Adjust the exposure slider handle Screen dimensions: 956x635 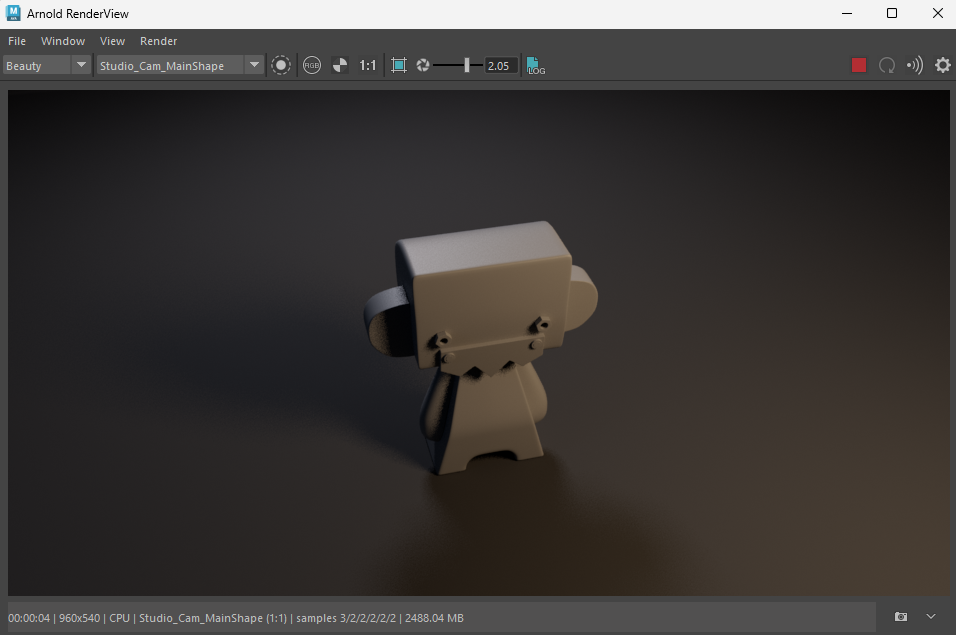466,65
